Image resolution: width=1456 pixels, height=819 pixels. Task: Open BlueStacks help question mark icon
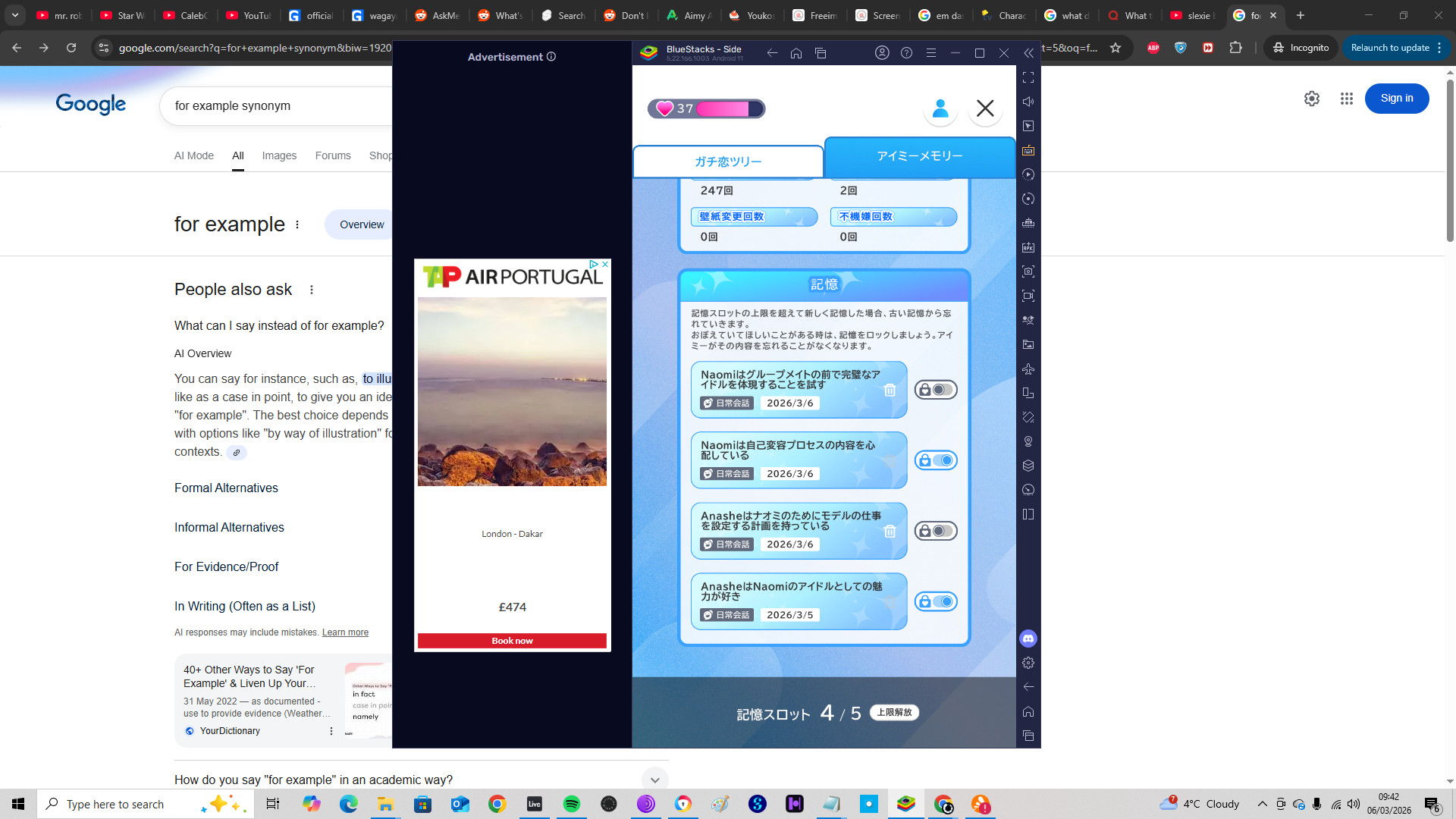click(x=906, y=53)
